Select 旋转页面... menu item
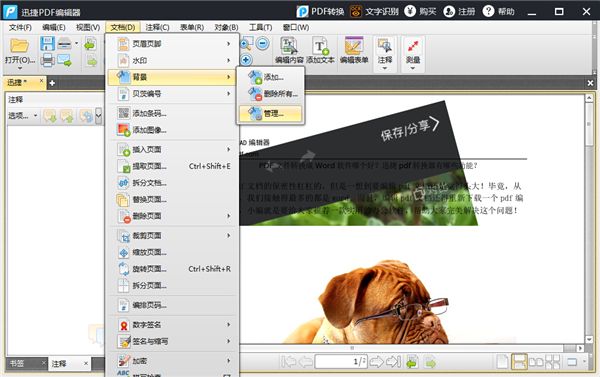Screen dimensions: 600x377 [172, 269]
